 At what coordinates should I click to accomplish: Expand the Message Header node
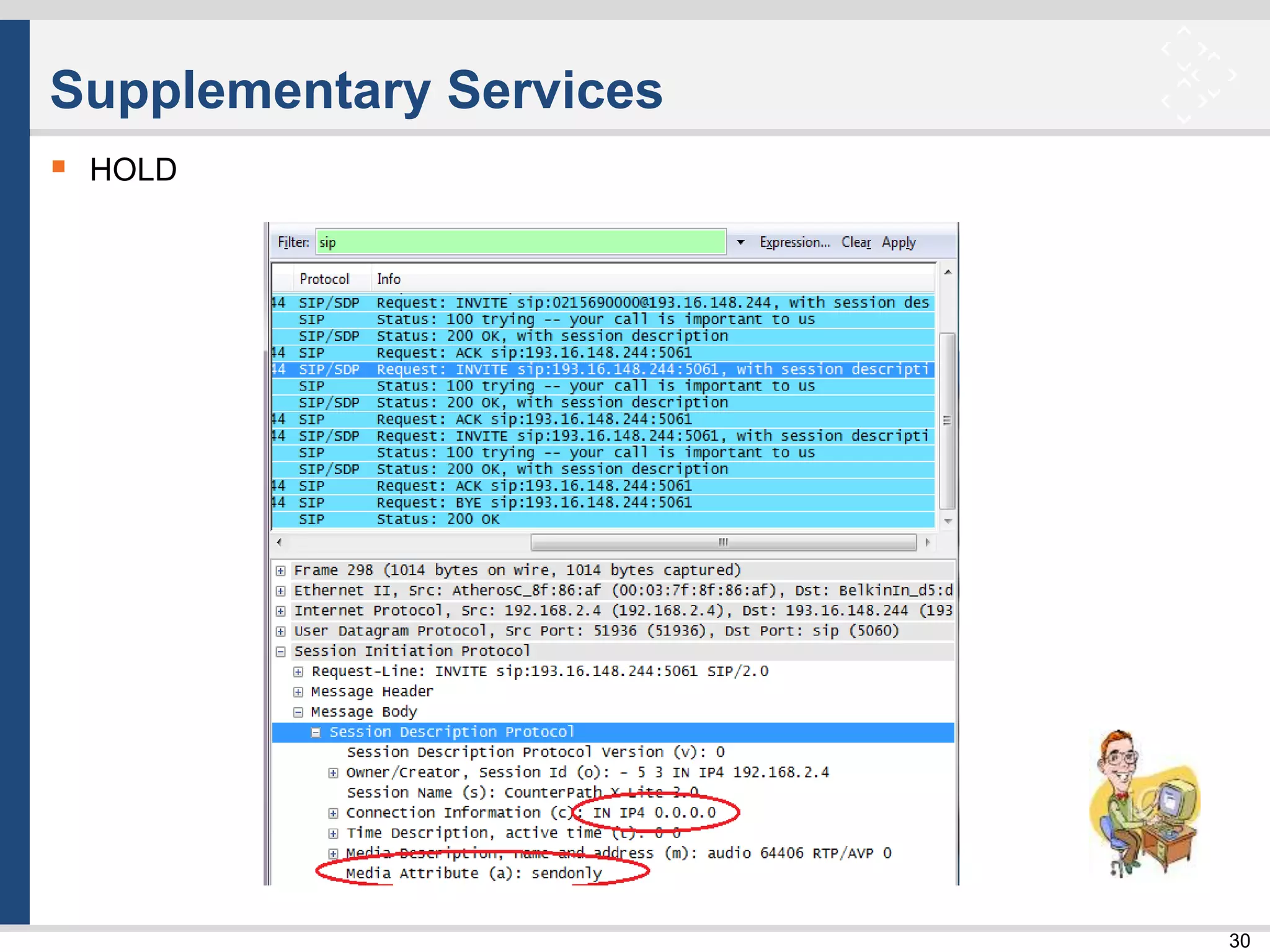click(x=298, y=692)
